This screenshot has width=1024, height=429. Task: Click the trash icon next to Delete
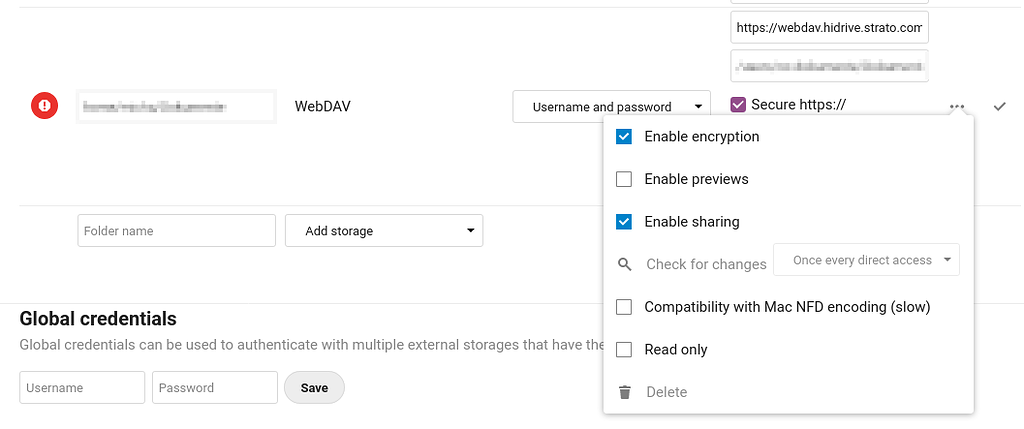click(x=625, y=392)
